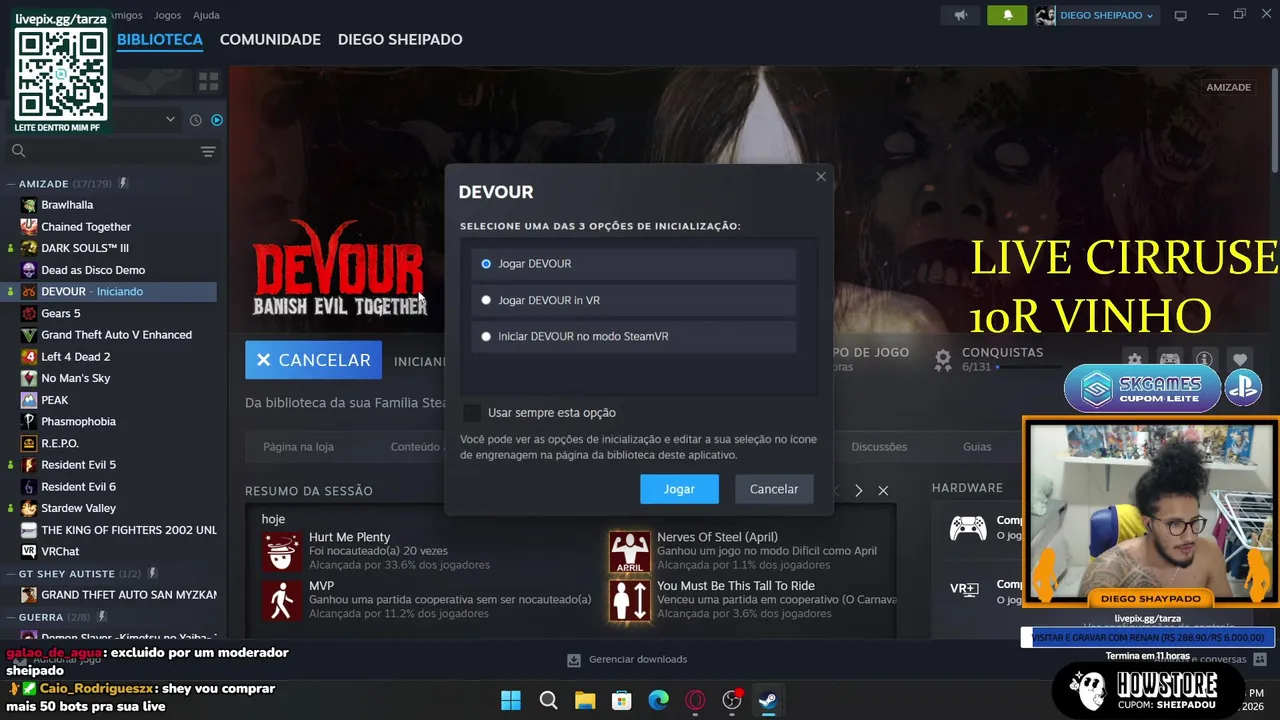Click the main page vertical scrollbar
The image size is (1280, 720).
click(1275, 120)
